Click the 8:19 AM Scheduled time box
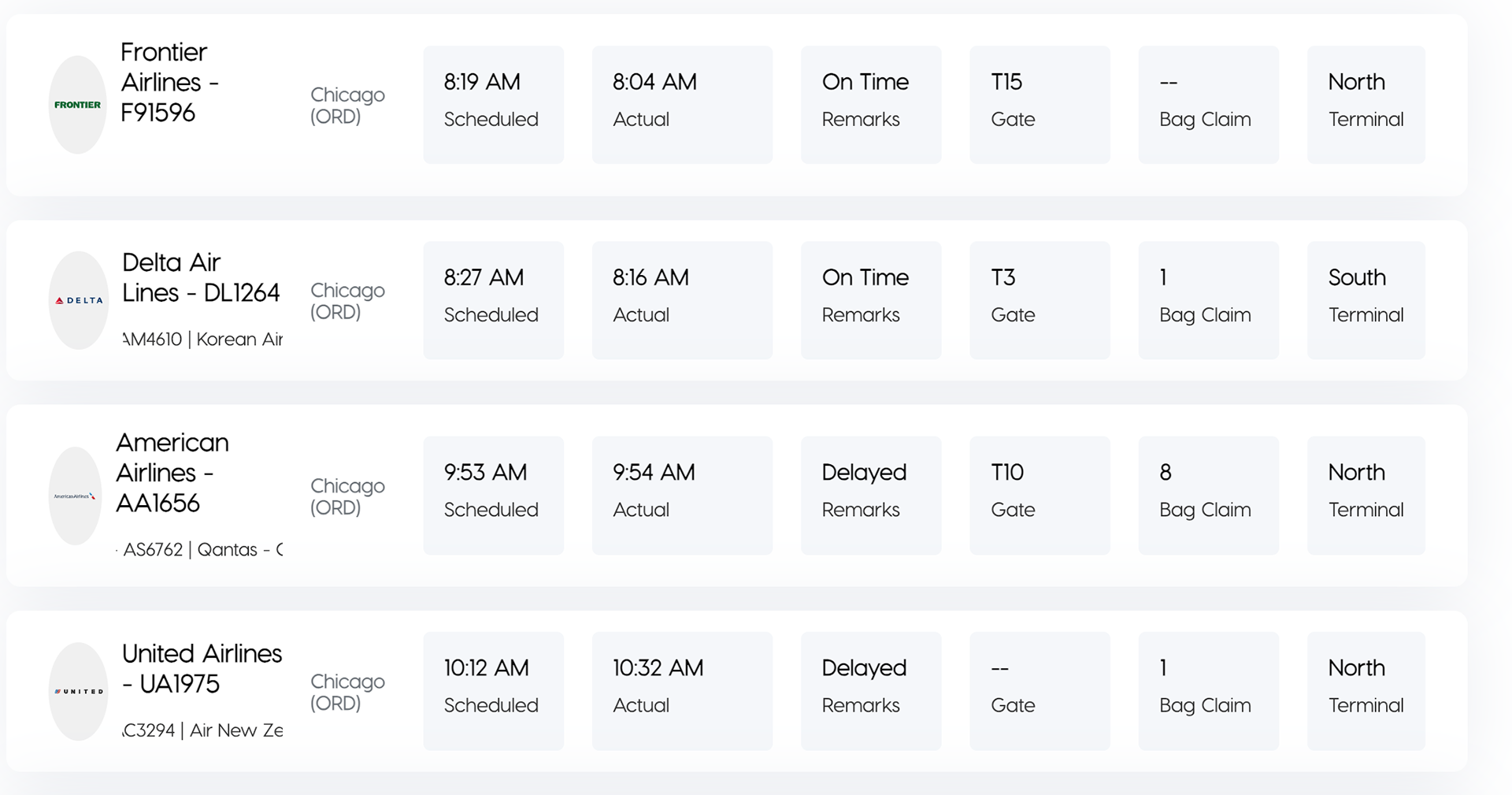 tap(494, 105)
